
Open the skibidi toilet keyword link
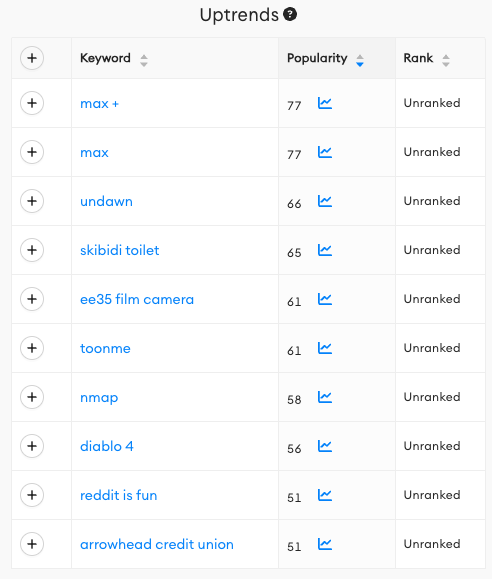click(120, 250)
